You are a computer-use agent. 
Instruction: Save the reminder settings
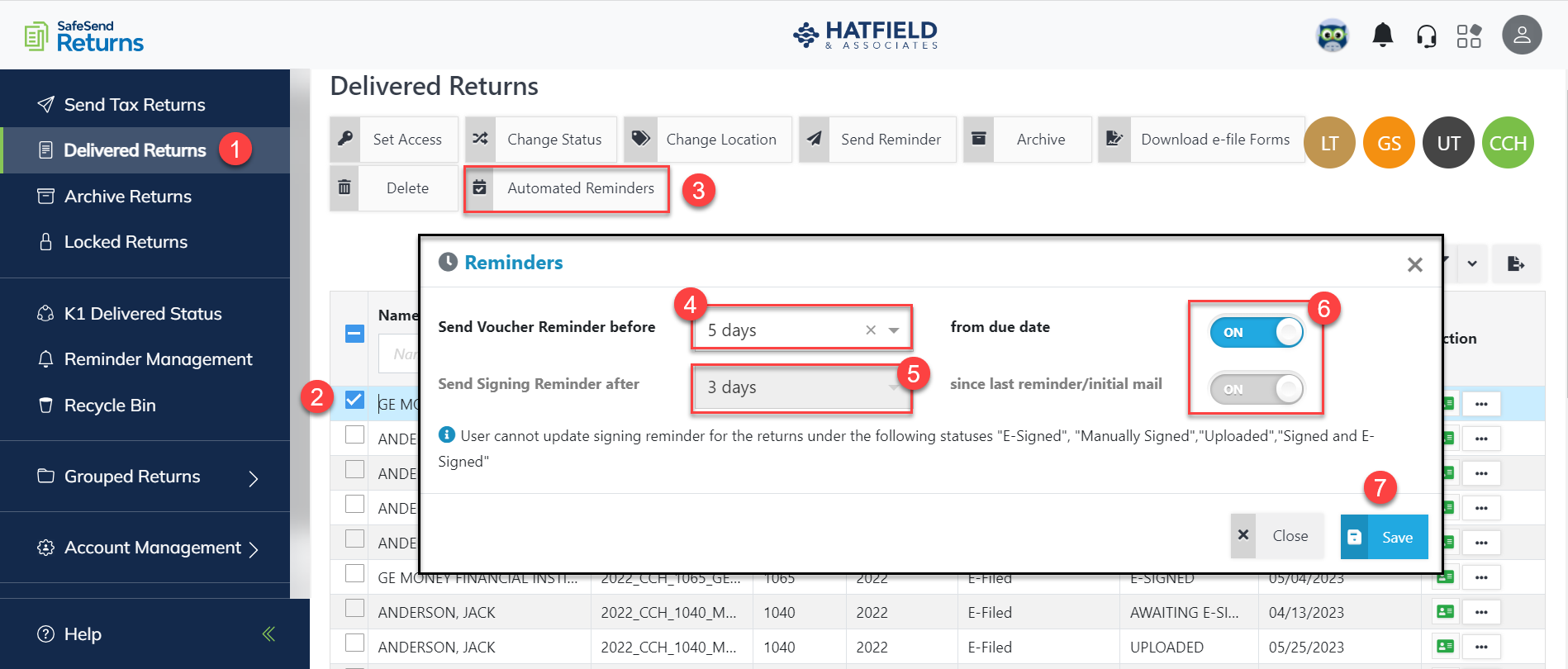point(1384,537)
